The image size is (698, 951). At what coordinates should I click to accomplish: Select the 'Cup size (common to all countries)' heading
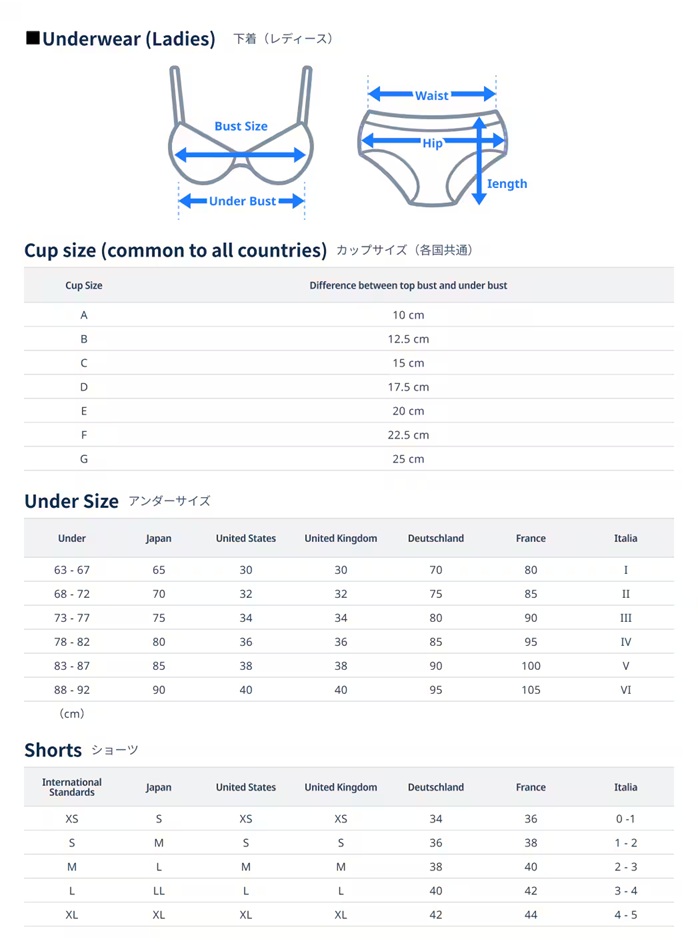(x=176, y=250)
